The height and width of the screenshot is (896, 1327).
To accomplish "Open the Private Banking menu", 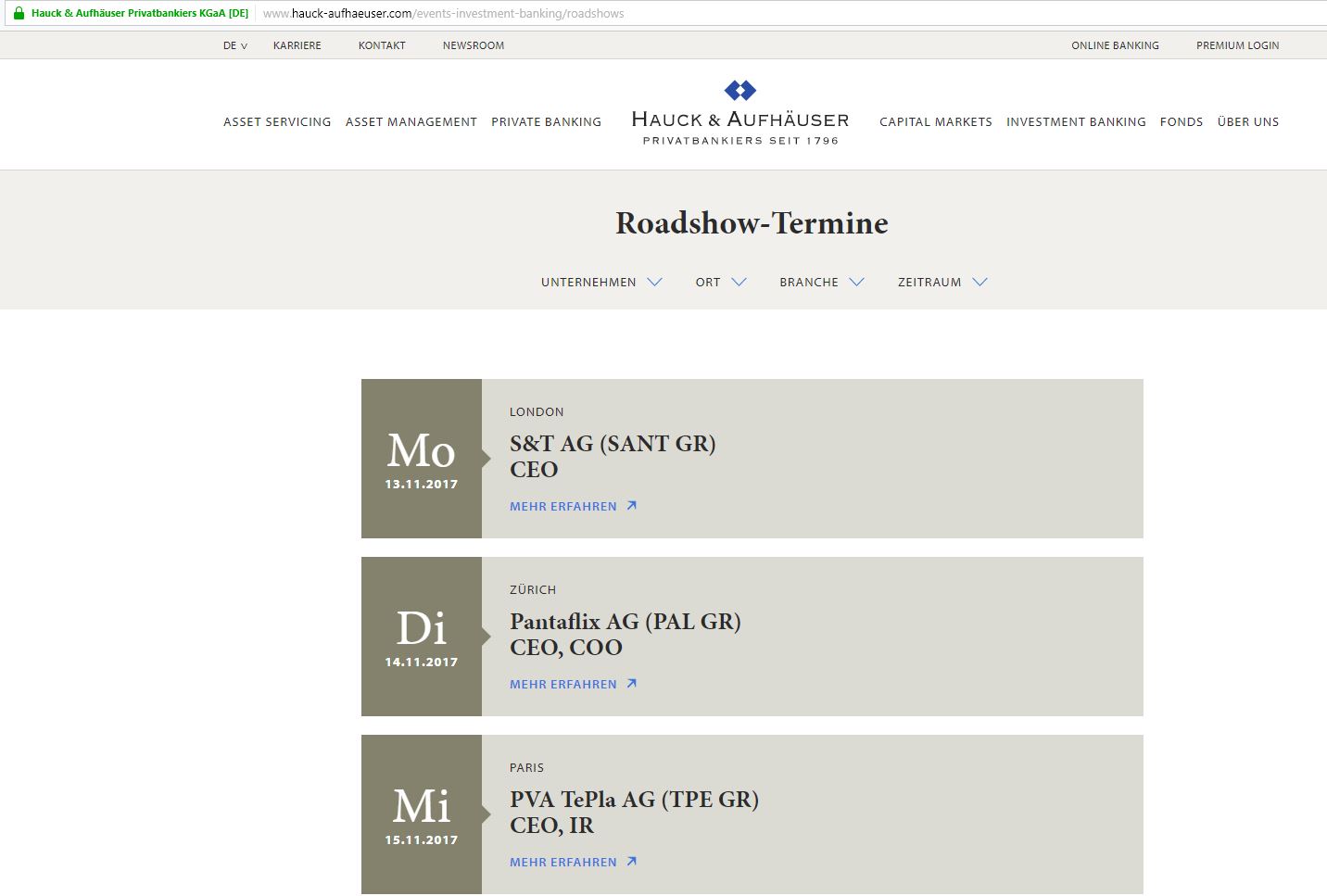I will pyautogui.click(x=546, y=121).
